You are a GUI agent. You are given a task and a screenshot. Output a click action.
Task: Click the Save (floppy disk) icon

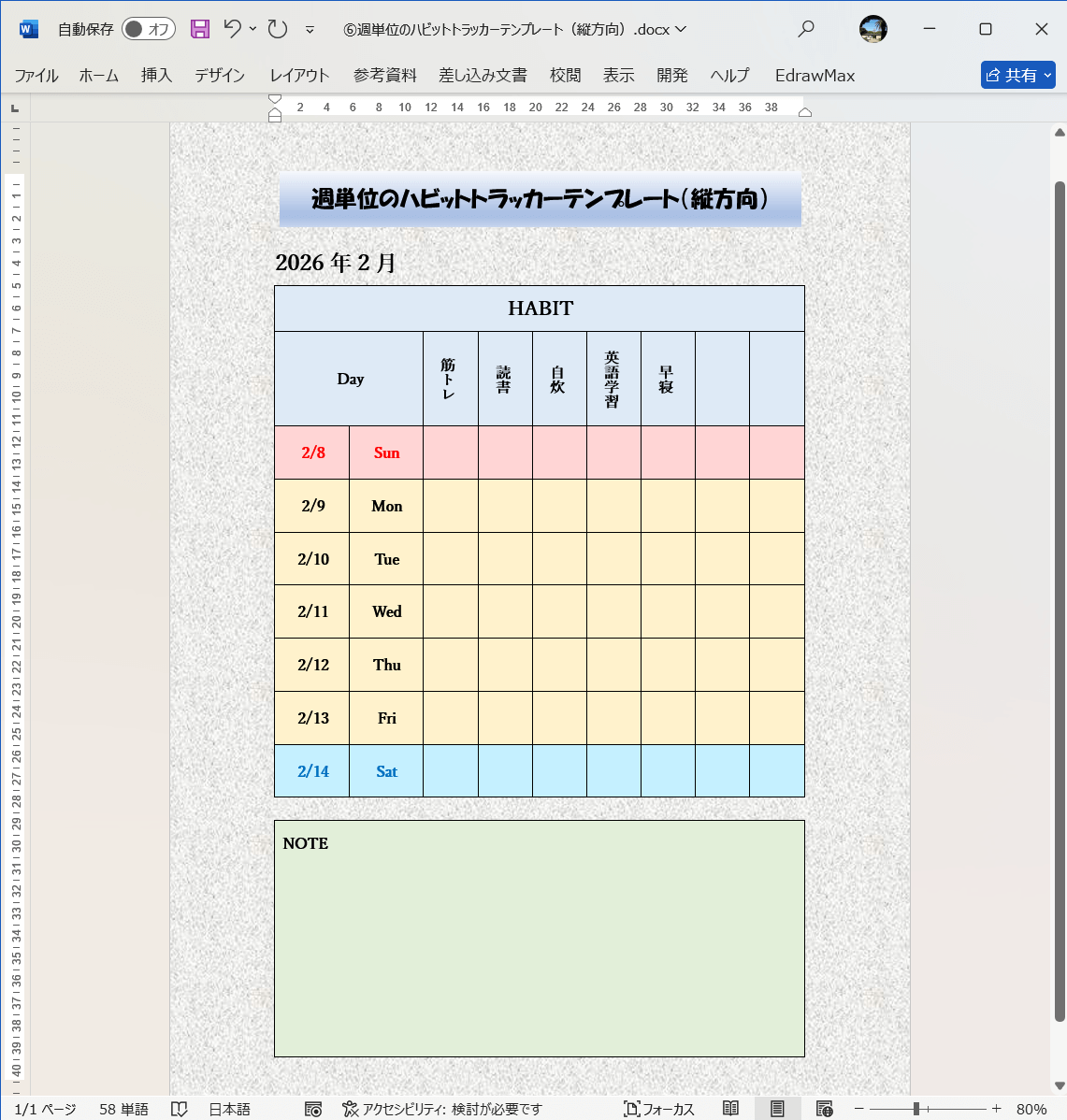[x=199, y=29]
